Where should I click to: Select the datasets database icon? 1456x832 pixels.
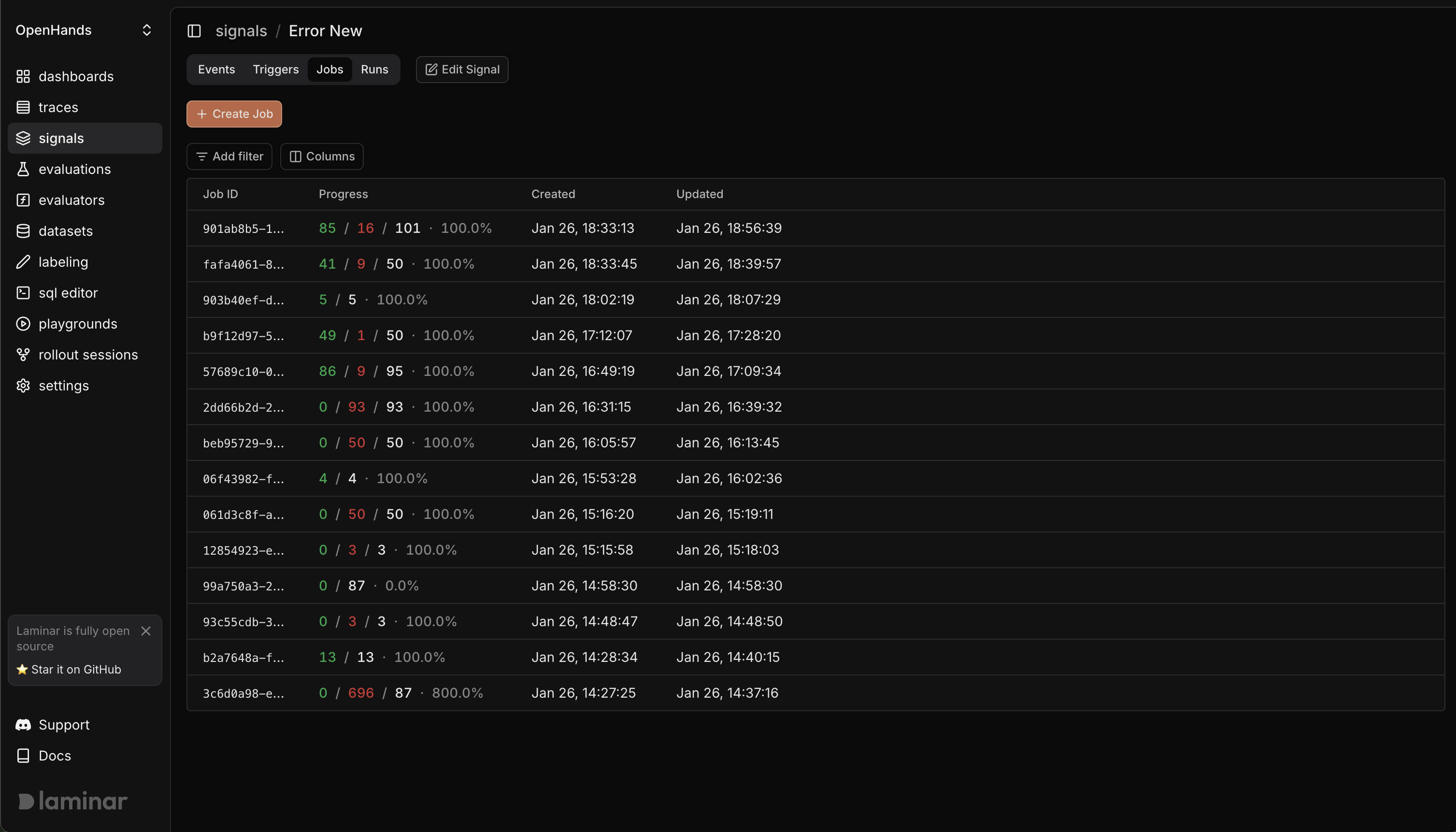coord(23,231)
